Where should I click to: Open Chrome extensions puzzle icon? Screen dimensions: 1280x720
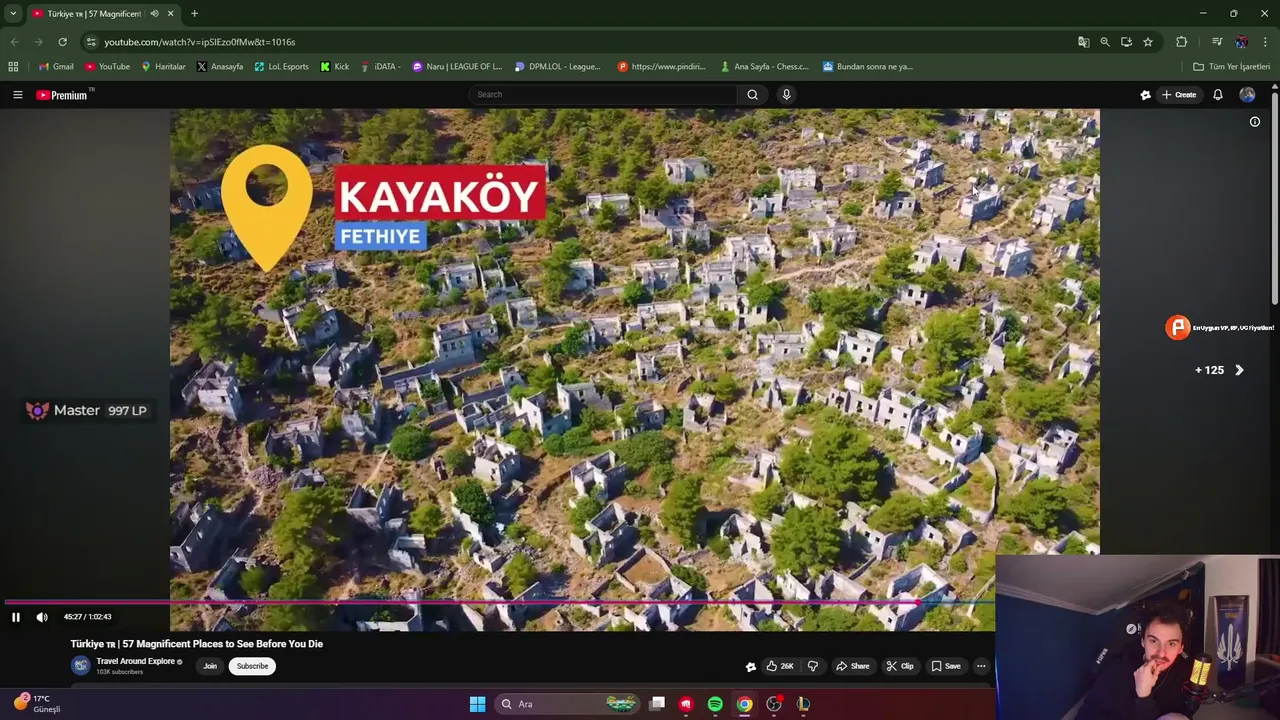click(1181, 42)
